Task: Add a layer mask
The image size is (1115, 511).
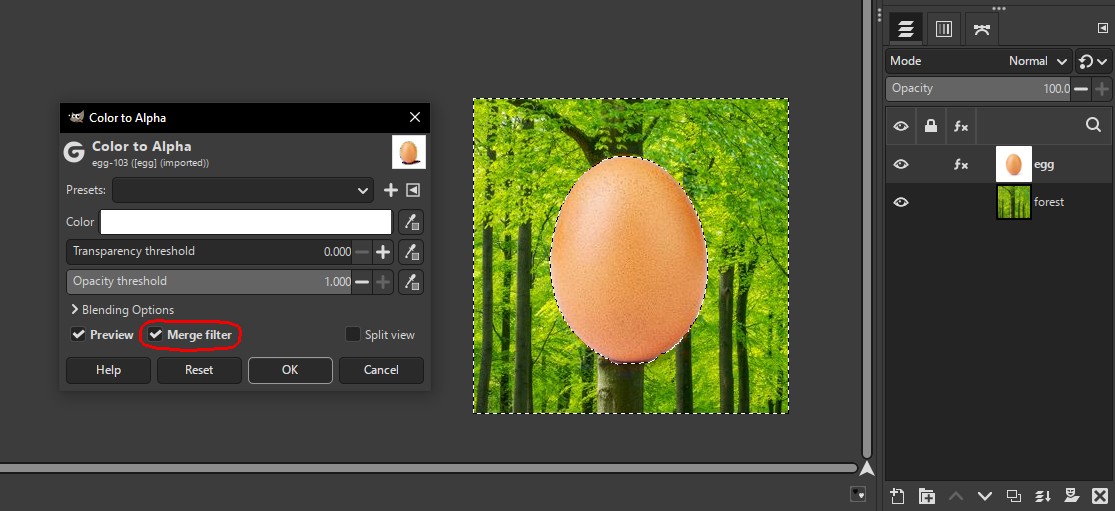Action: [x=1072, y=495]
